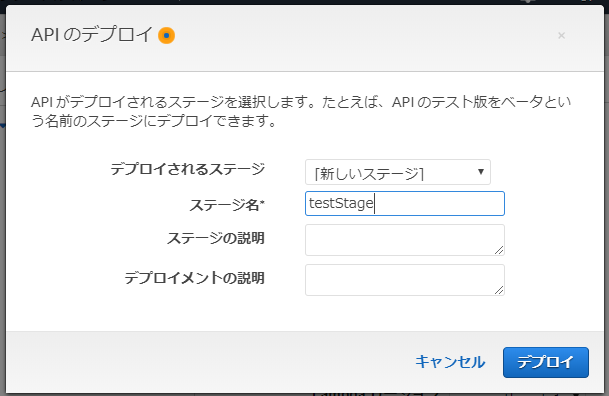Close the APIのデプロイ dialog
Screen dimensions: 609x396
[x=561, y=36]
